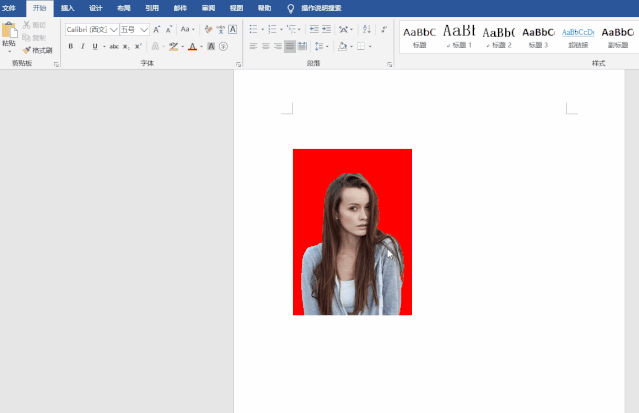
Task: Toggle justify paragraph alignment
Action: click(x=290, y=46)
